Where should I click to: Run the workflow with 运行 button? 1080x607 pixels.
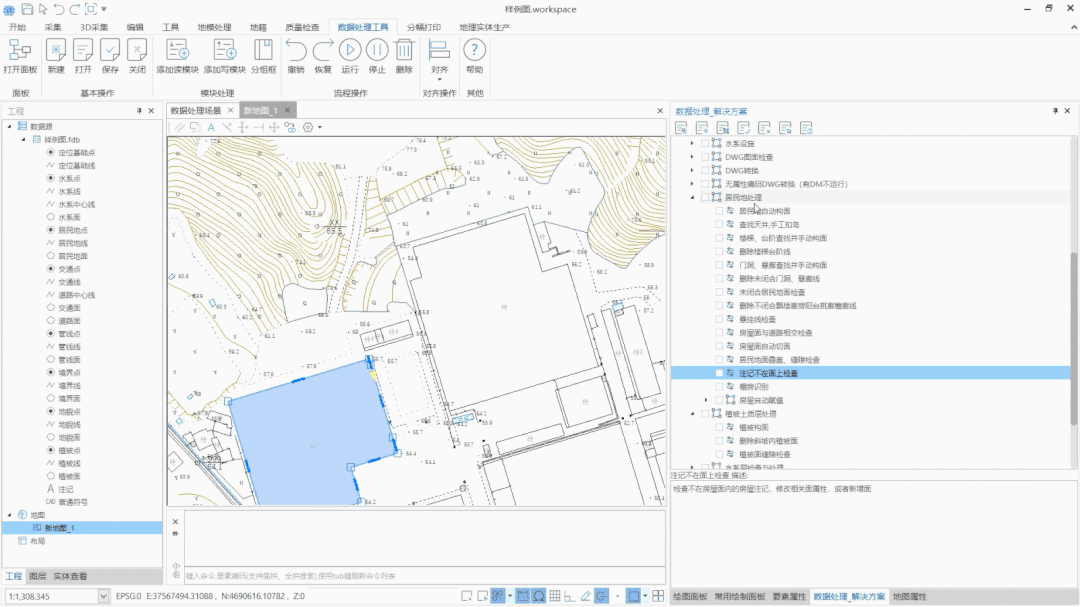(350, 50)
